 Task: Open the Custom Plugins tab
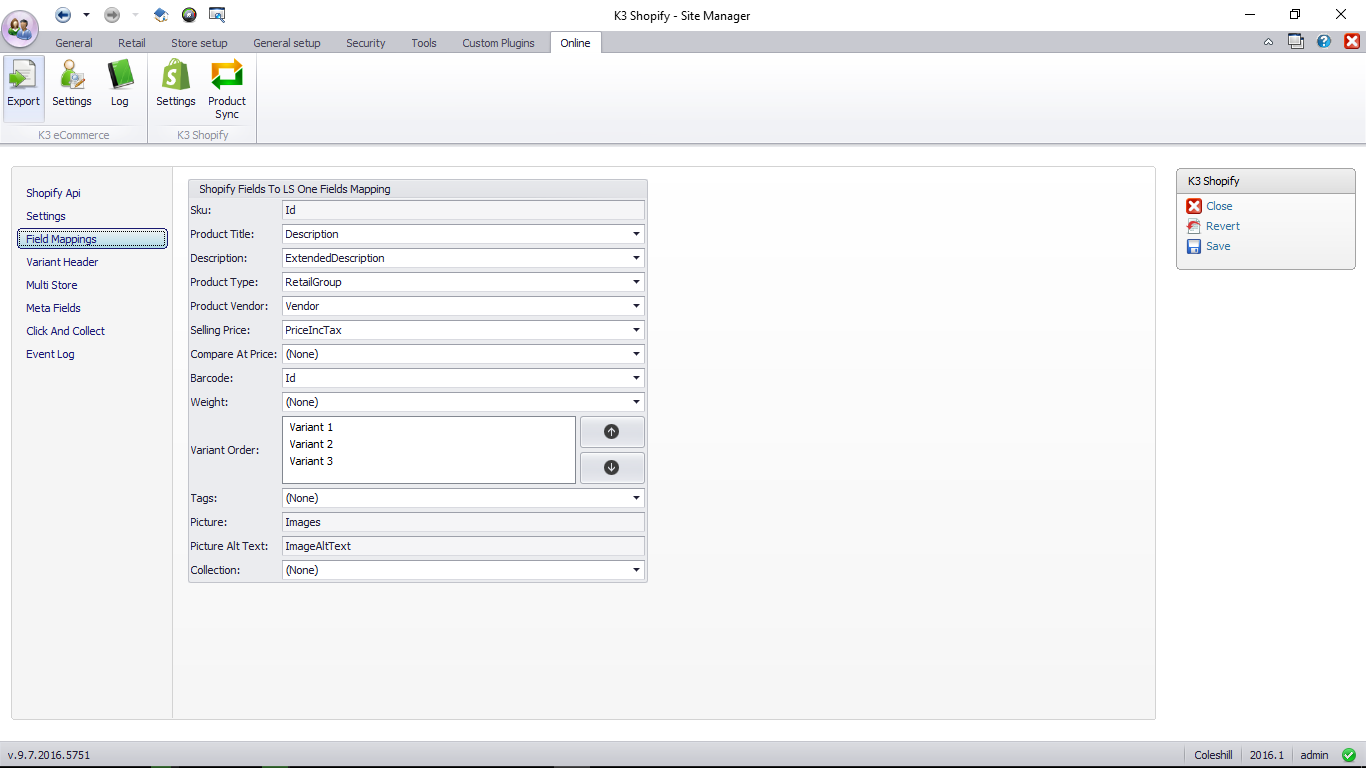(x=498, y=43)
